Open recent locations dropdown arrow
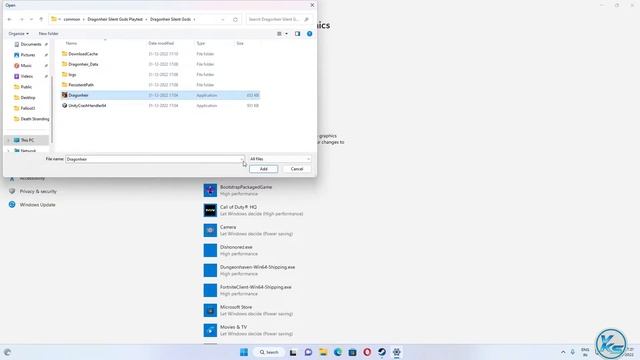 [x=31, y=19]
